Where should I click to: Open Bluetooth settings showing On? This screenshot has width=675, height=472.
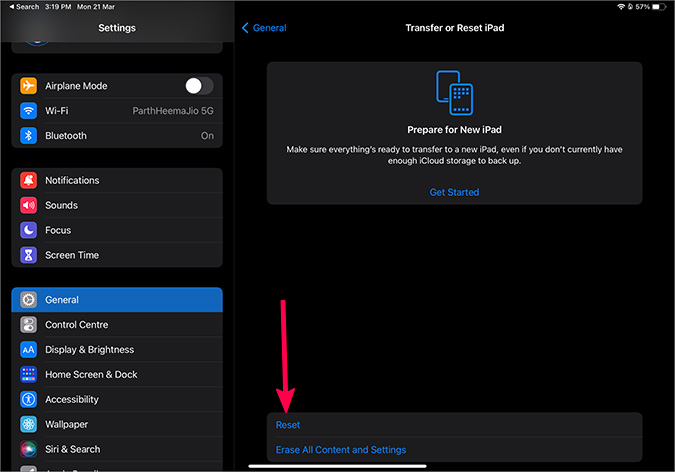coord(117,136)
